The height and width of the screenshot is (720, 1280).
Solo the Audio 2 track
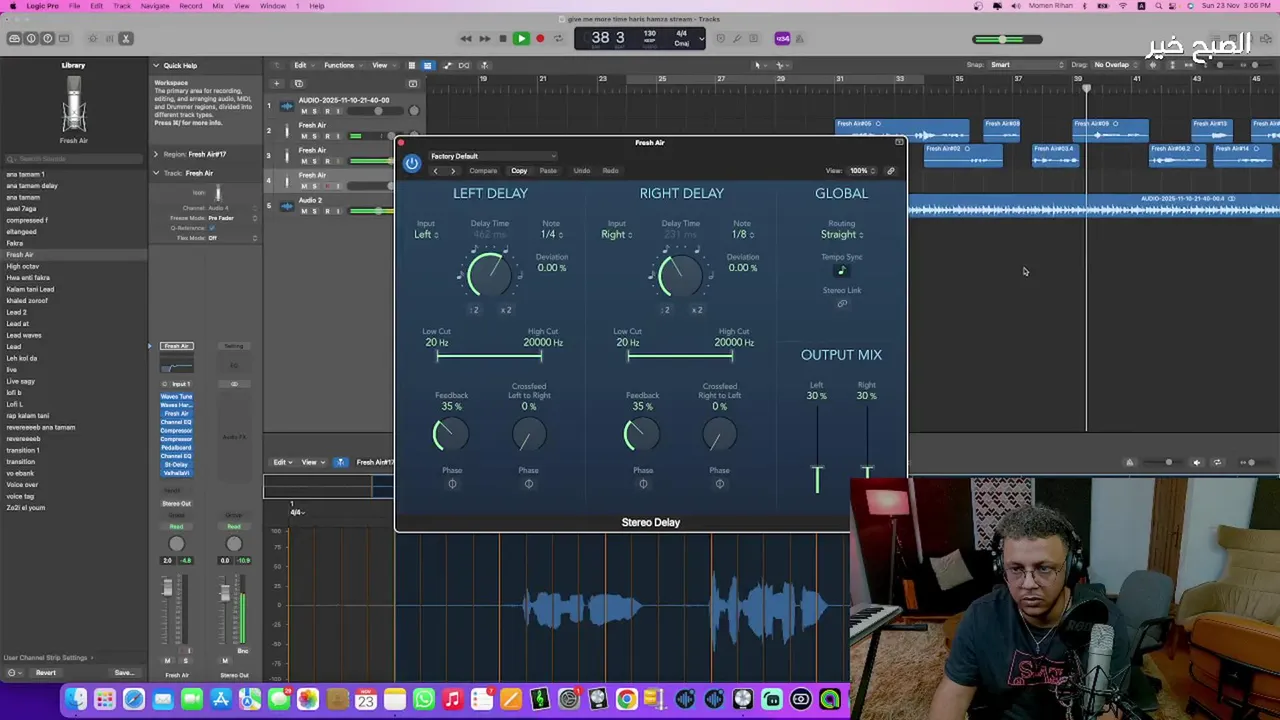tap(314, 211)
